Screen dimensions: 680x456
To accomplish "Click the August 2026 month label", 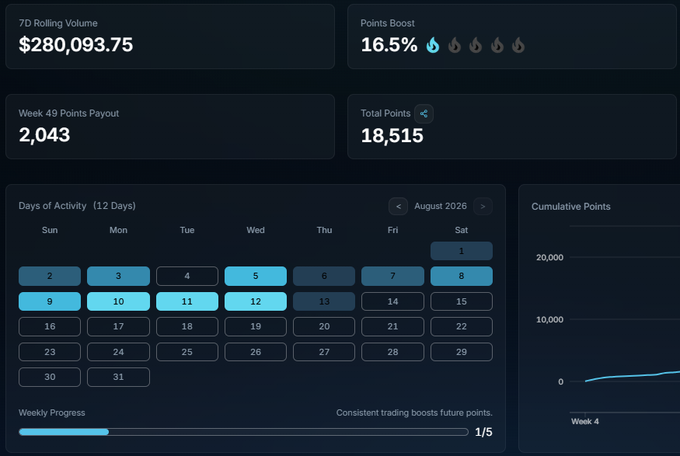I will pyautogui.click(x=440, y=206).
